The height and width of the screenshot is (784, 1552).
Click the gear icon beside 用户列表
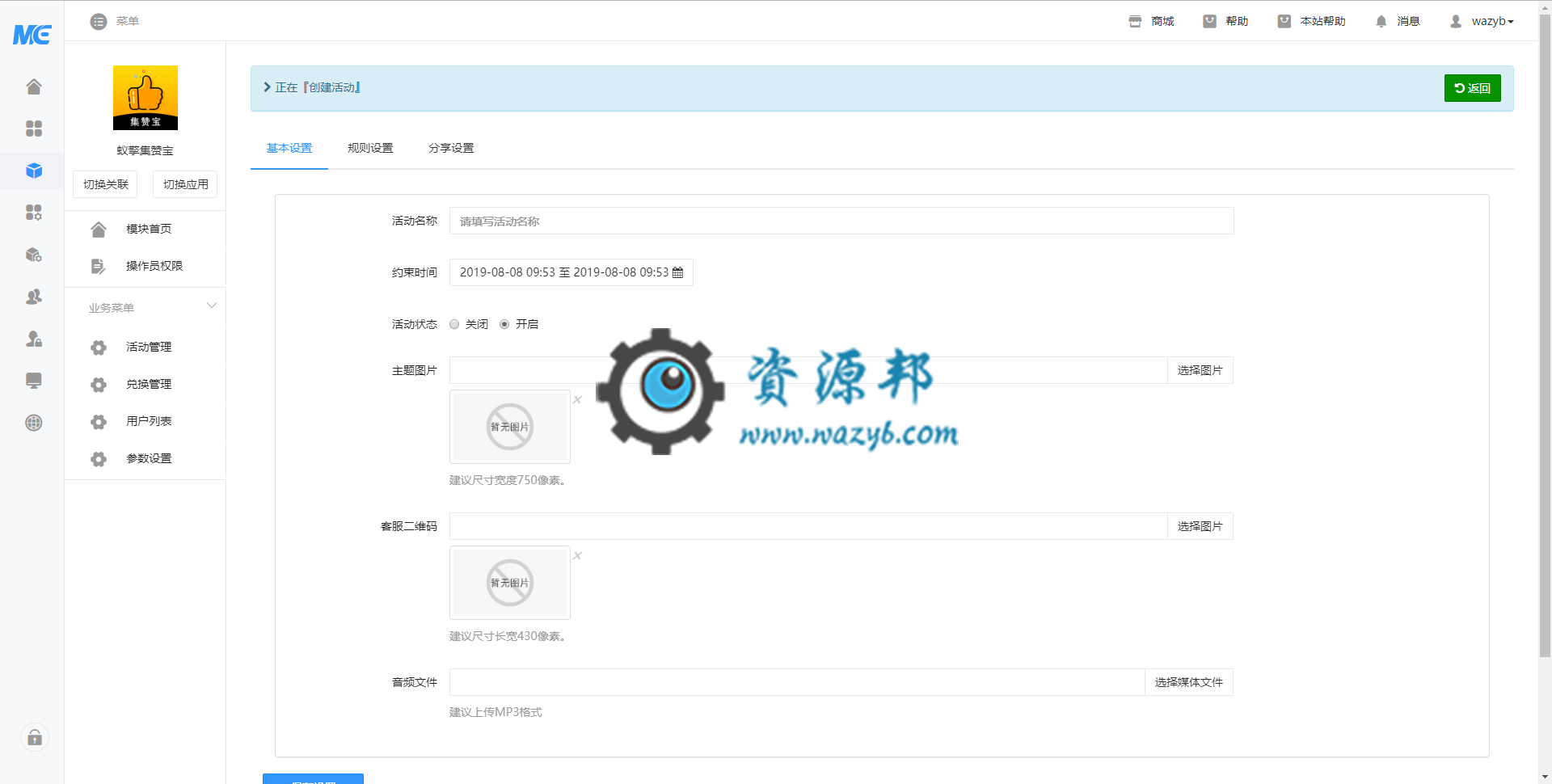(99, 422)
